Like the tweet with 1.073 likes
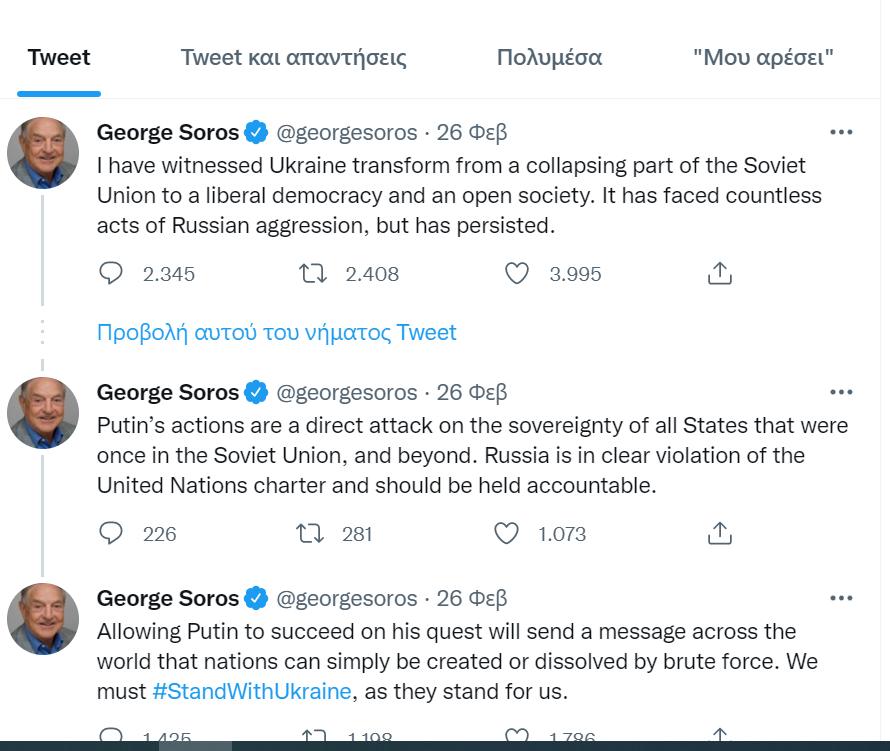This screenshot has height=751, width=890. coord(507,534)
